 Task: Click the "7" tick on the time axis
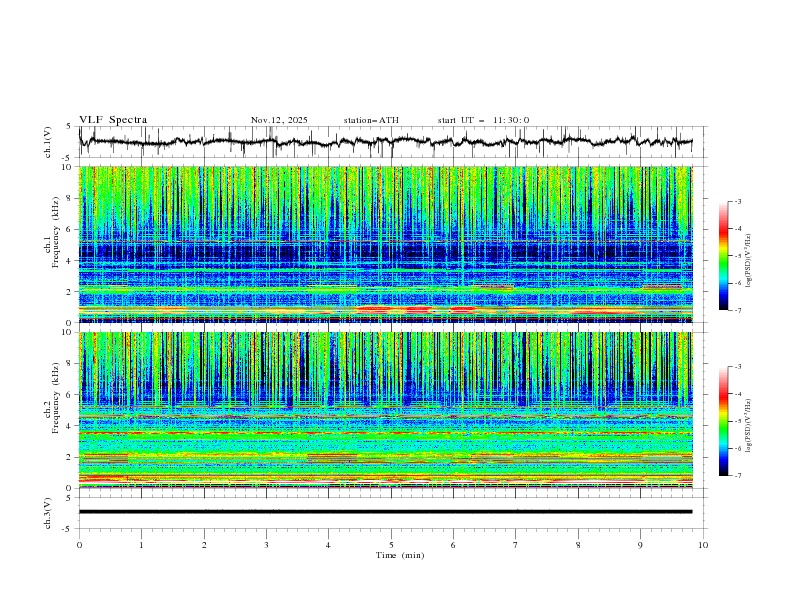pos(515,545)
